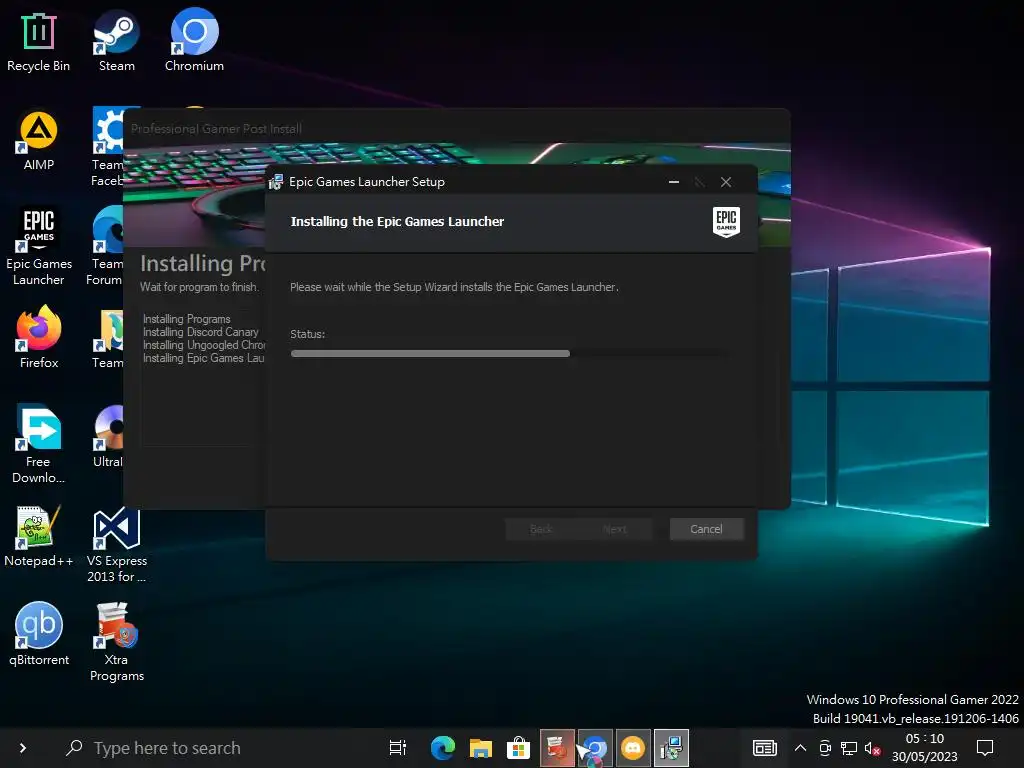The width and height of the screenshot is (1024, 768).
Task: Open the Xtra Programs desktop shortcut
Action: point(116,642)
